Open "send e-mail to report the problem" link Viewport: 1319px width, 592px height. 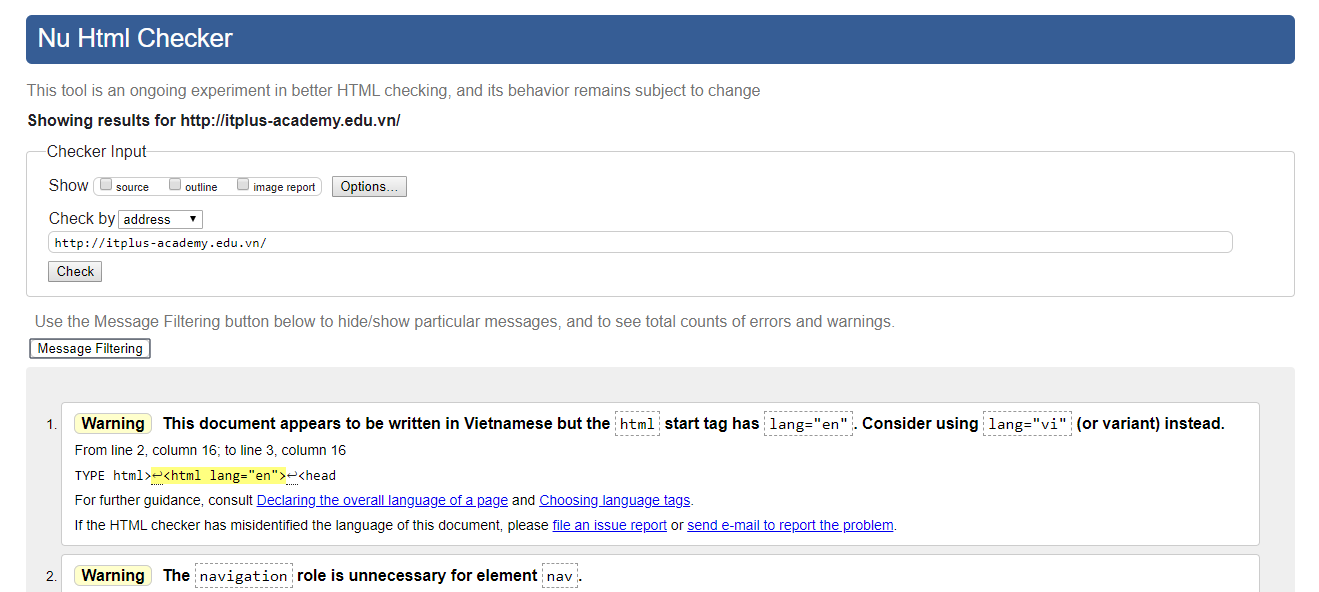click(790, 525)
